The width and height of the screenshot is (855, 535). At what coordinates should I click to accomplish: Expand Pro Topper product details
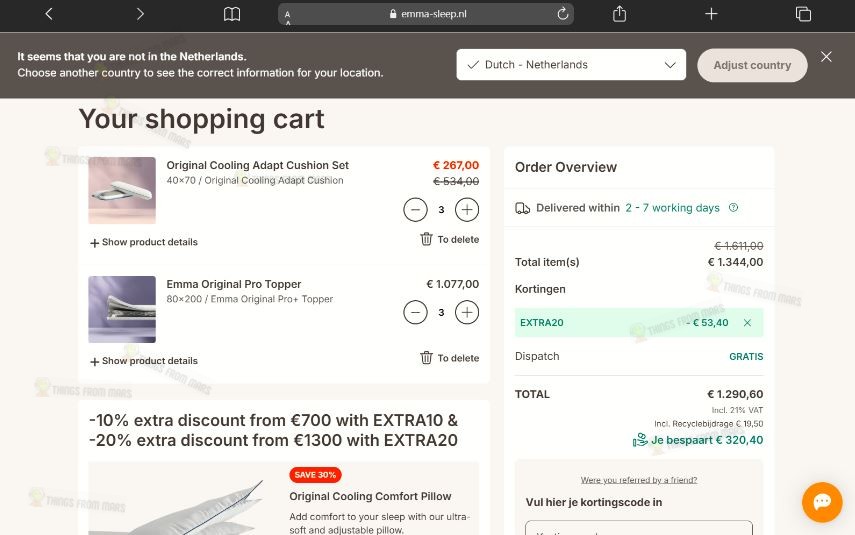point(144,361)
